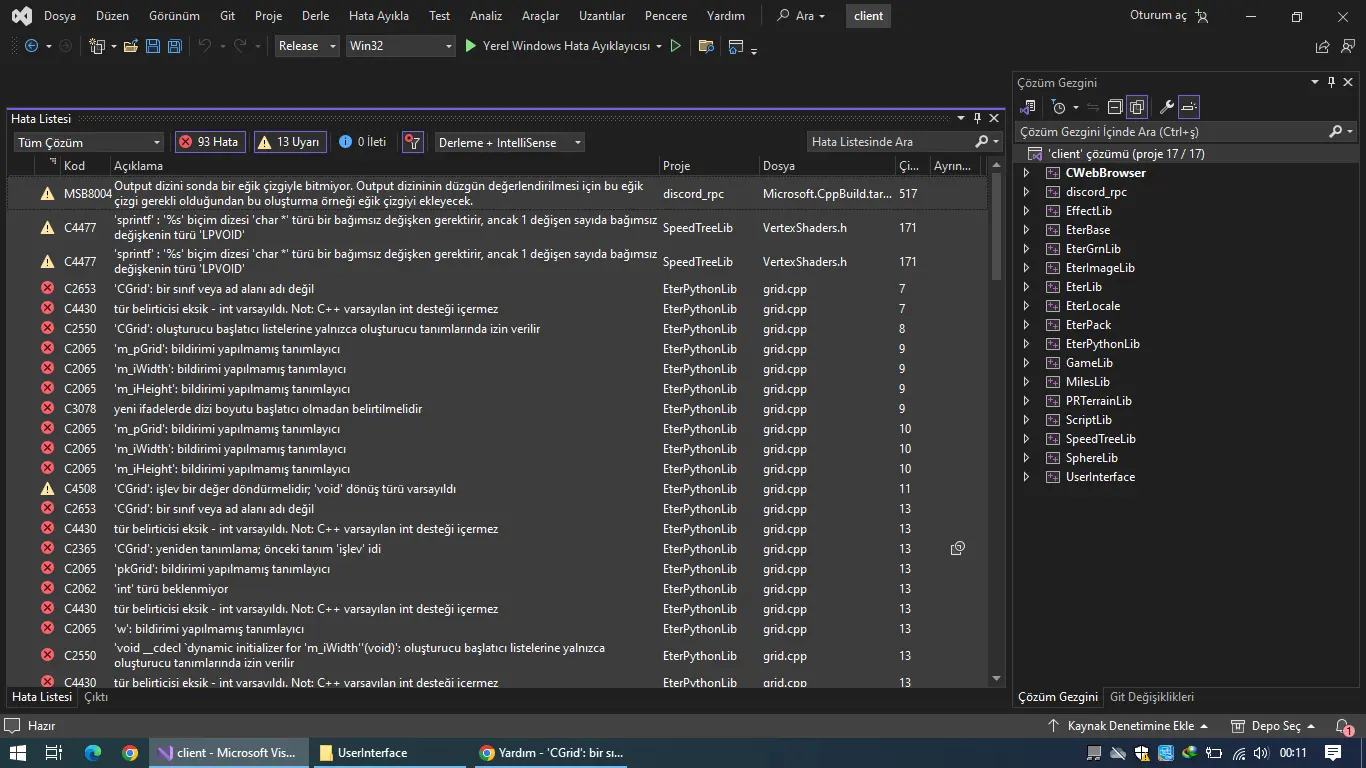Open the Tüm Çözüm scope dropdown
The height and width of the screenshot is (768, 1366).
click(x=88, y=142)
